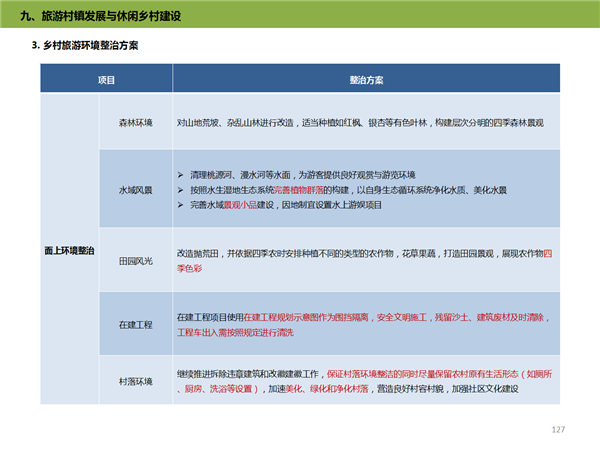Click the 在建工程 category cell

[135, 324]
